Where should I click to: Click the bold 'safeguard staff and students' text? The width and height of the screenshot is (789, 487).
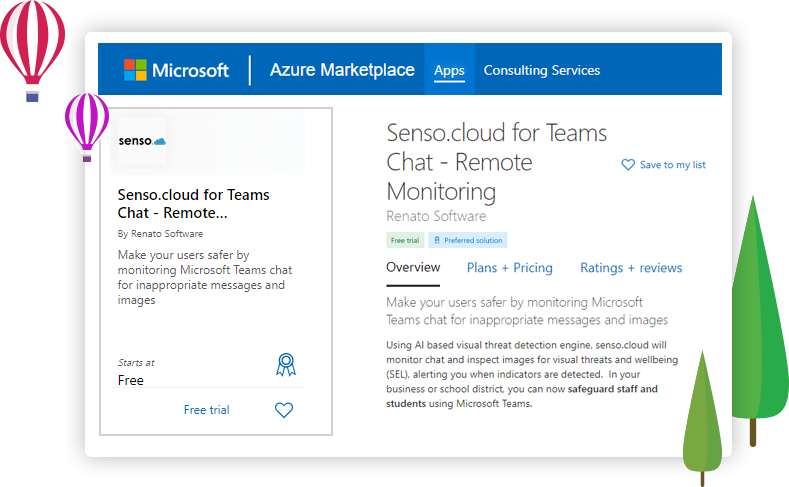[x=522, y=396]
